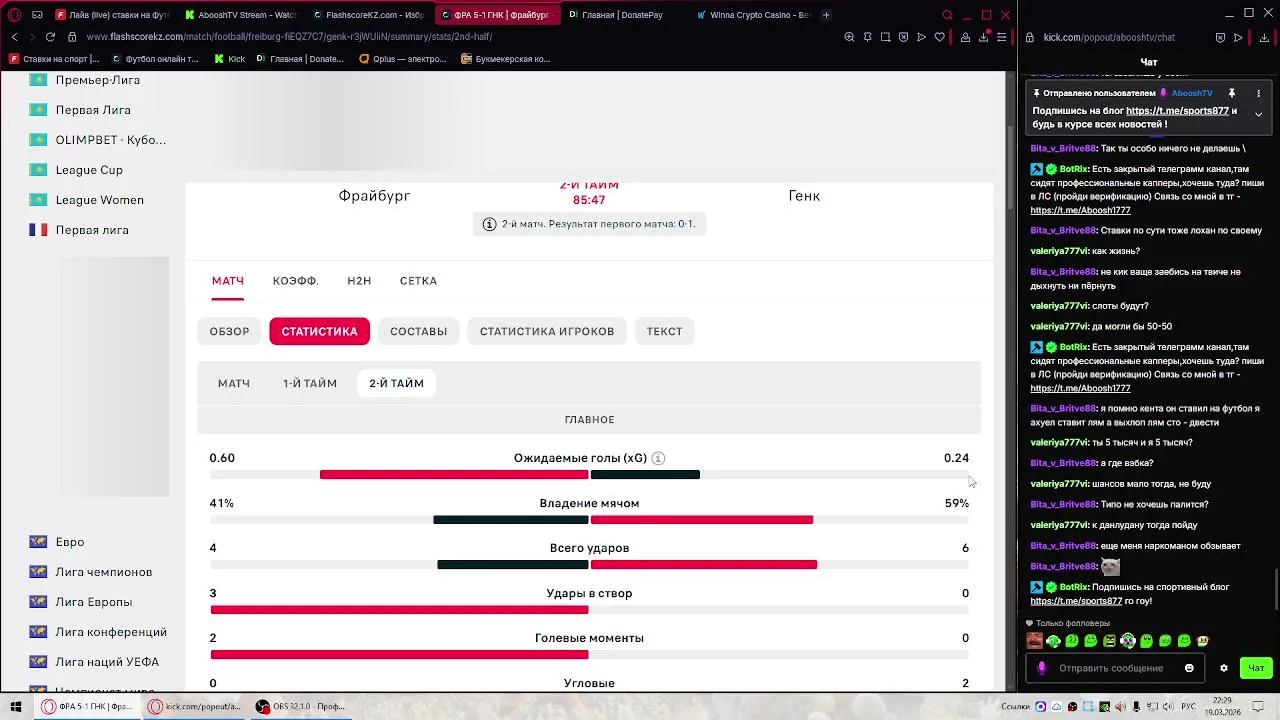Click the info icon beside 2-й матч note
1280x720 pixels.
[489, 224]
